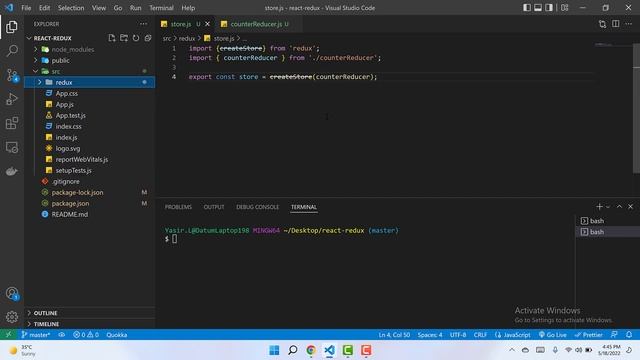This screenshot has width=640, height=360.
Task: Click Prettier status bar item
Action: 589,335
